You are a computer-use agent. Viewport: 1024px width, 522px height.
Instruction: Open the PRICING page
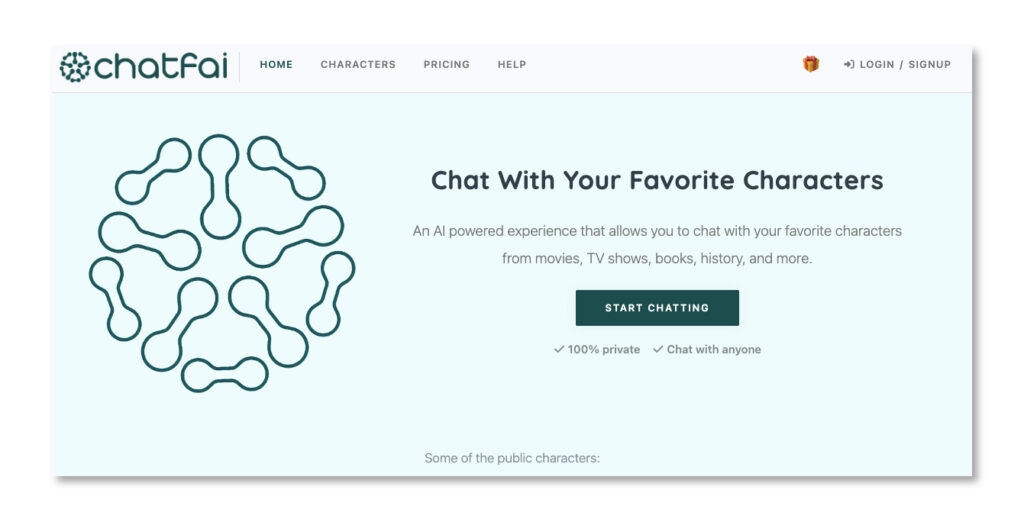pos(446,65)
